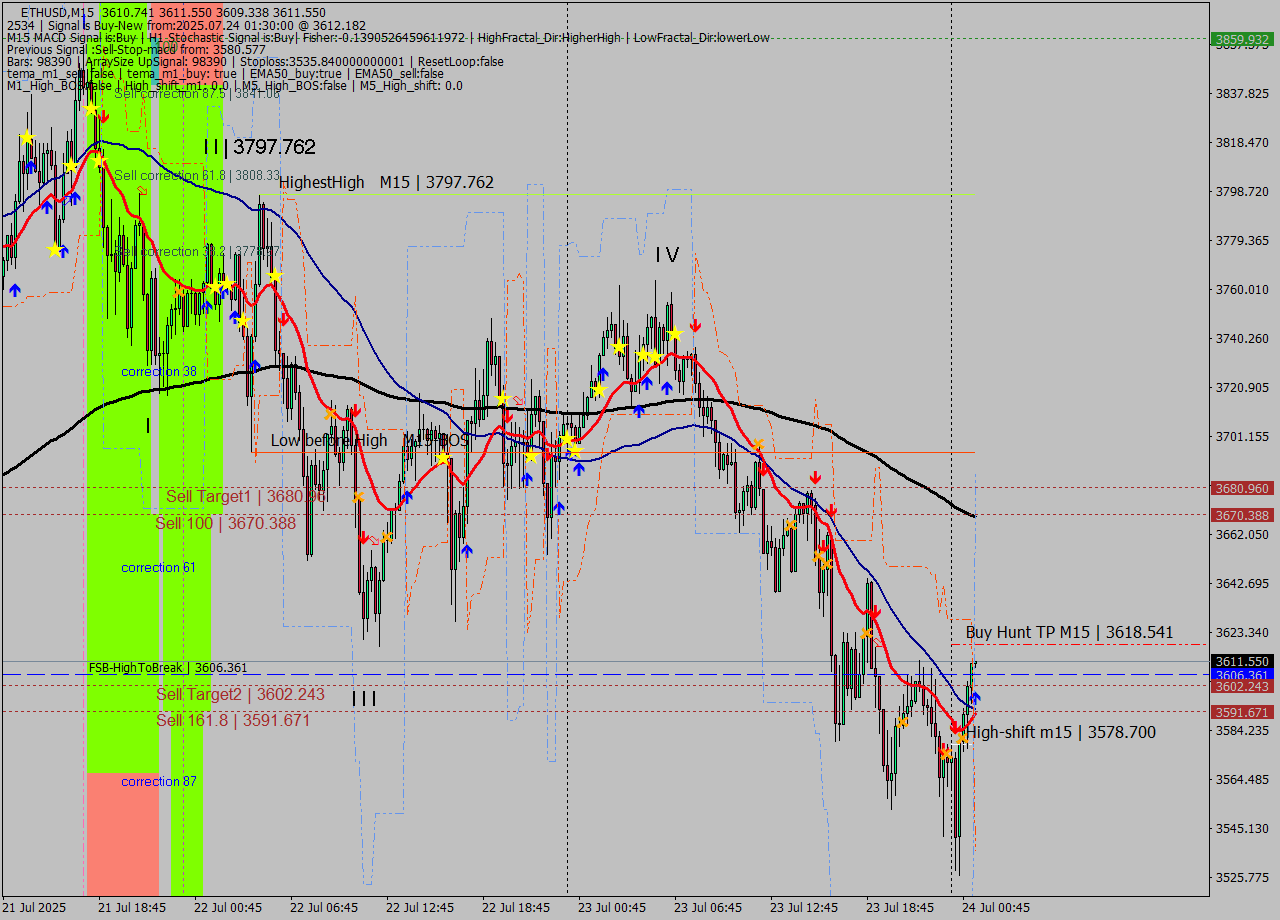
Task: Select the Sell 161.8 level label
Action: pos(233,720)
